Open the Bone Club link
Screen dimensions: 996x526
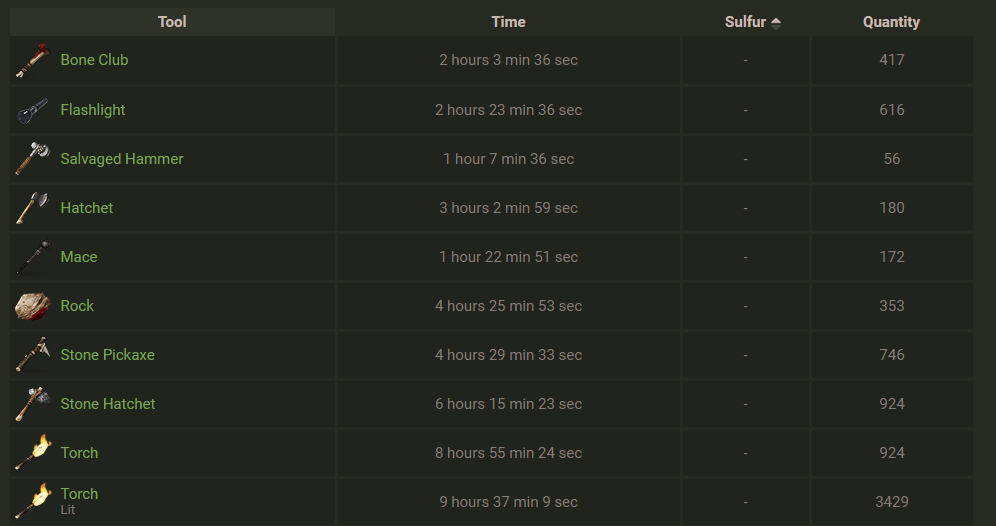pyautogui.click(x=94, y=60)
